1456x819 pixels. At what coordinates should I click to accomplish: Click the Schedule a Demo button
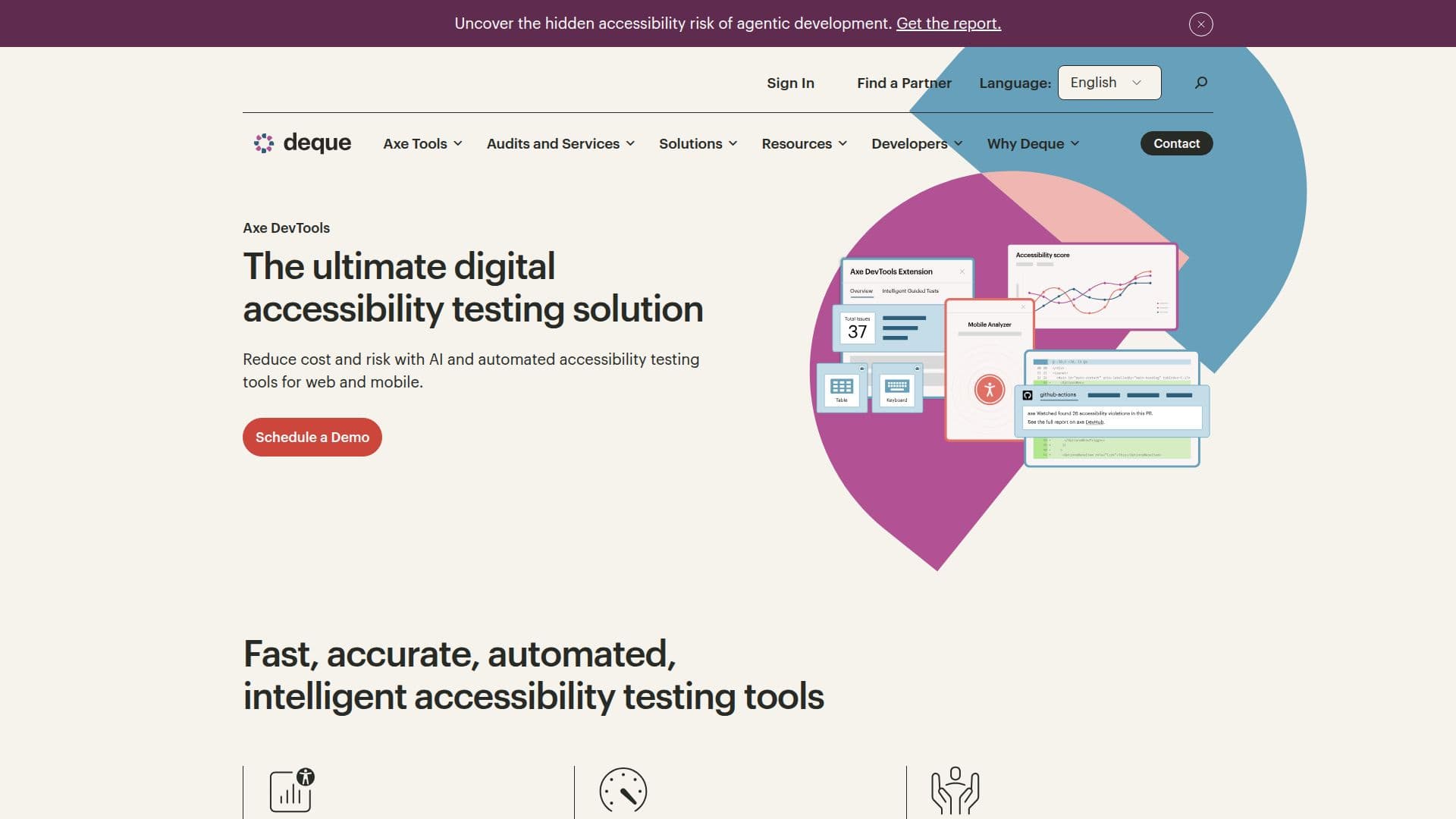coord(312,437)
